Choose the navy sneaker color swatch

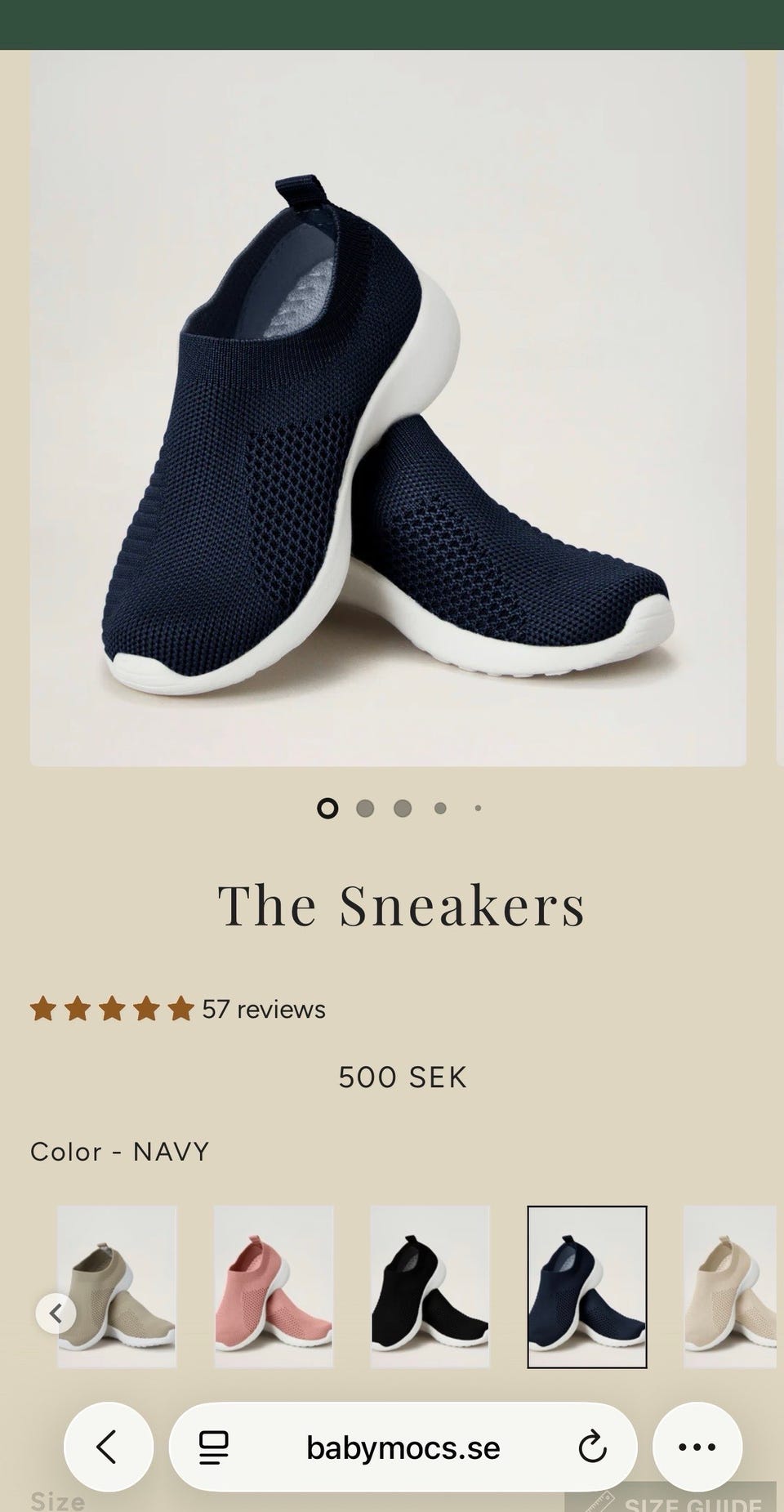click(587, 1287)
